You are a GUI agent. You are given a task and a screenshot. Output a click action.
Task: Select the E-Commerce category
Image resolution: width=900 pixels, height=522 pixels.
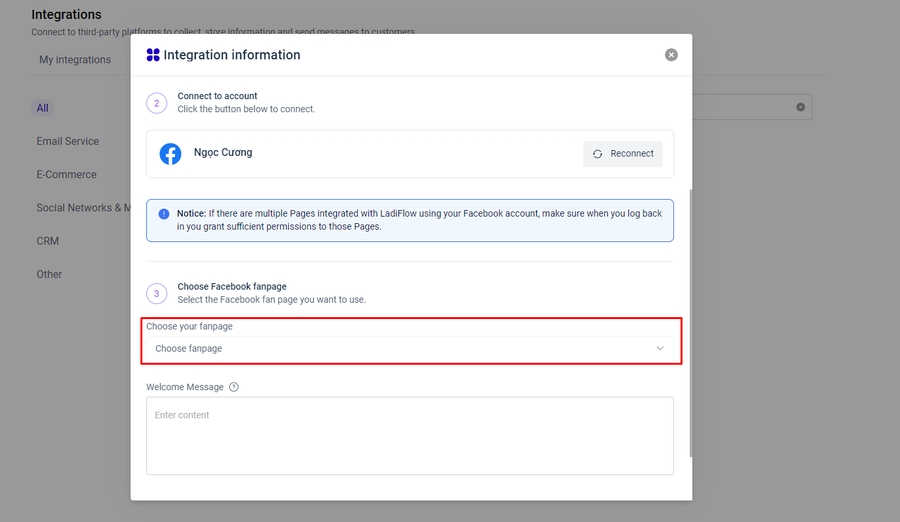coord(67,174)
